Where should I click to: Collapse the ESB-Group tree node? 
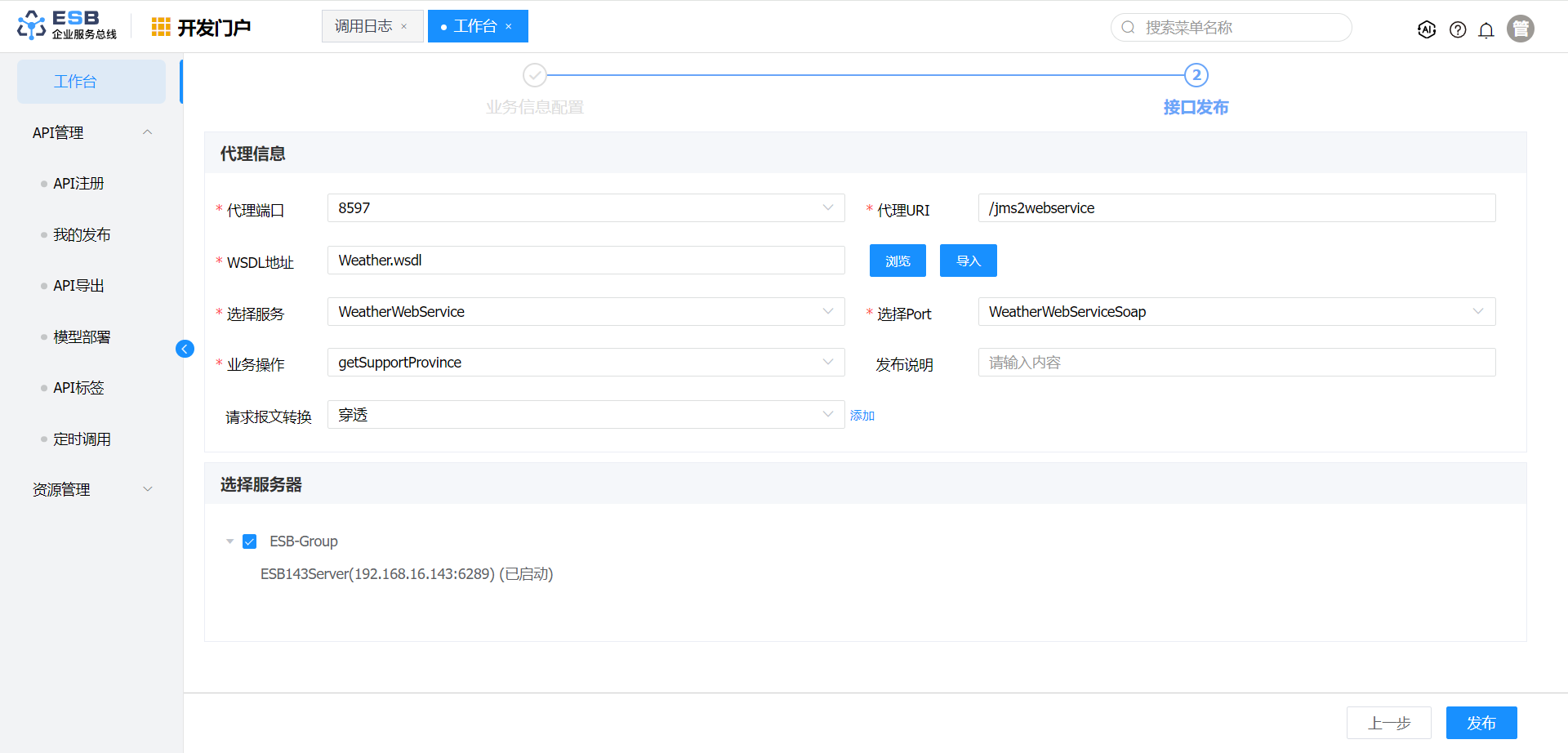pyautogui.click(x=229, y=541)
